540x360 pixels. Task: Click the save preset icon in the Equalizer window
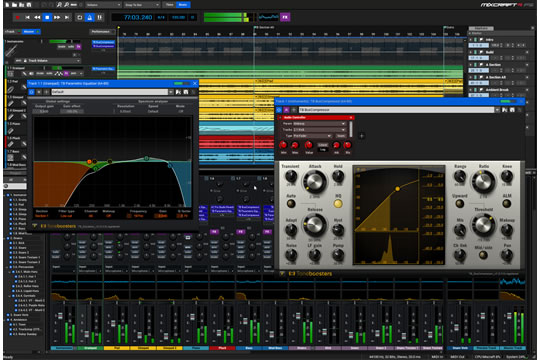186,92
